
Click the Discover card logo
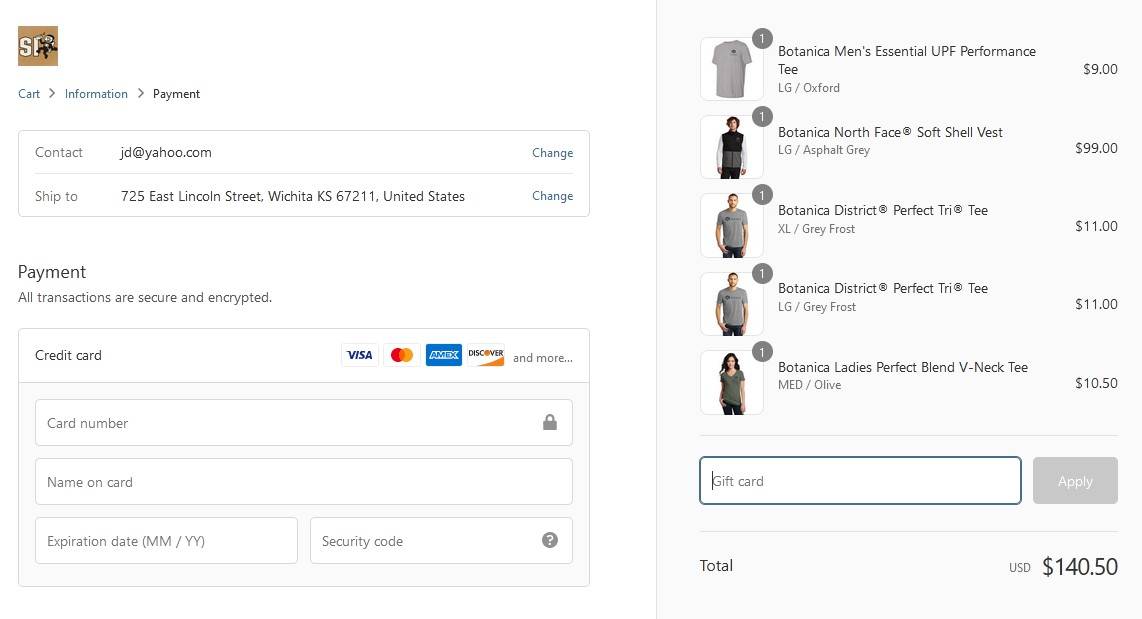[x=486, y=355]
